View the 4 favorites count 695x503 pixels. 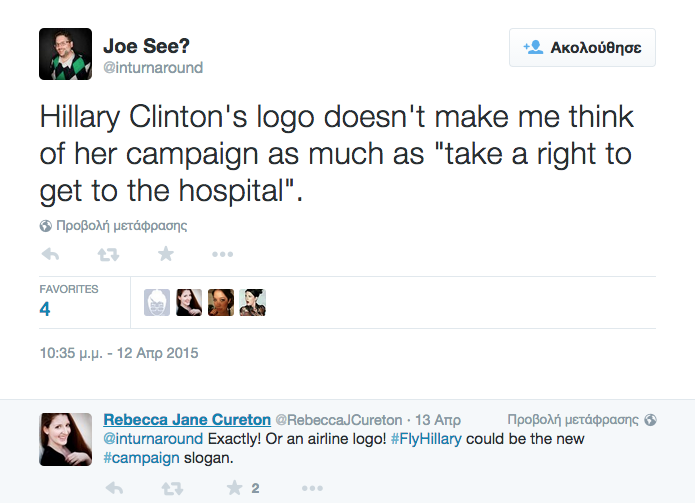[45, 309]
